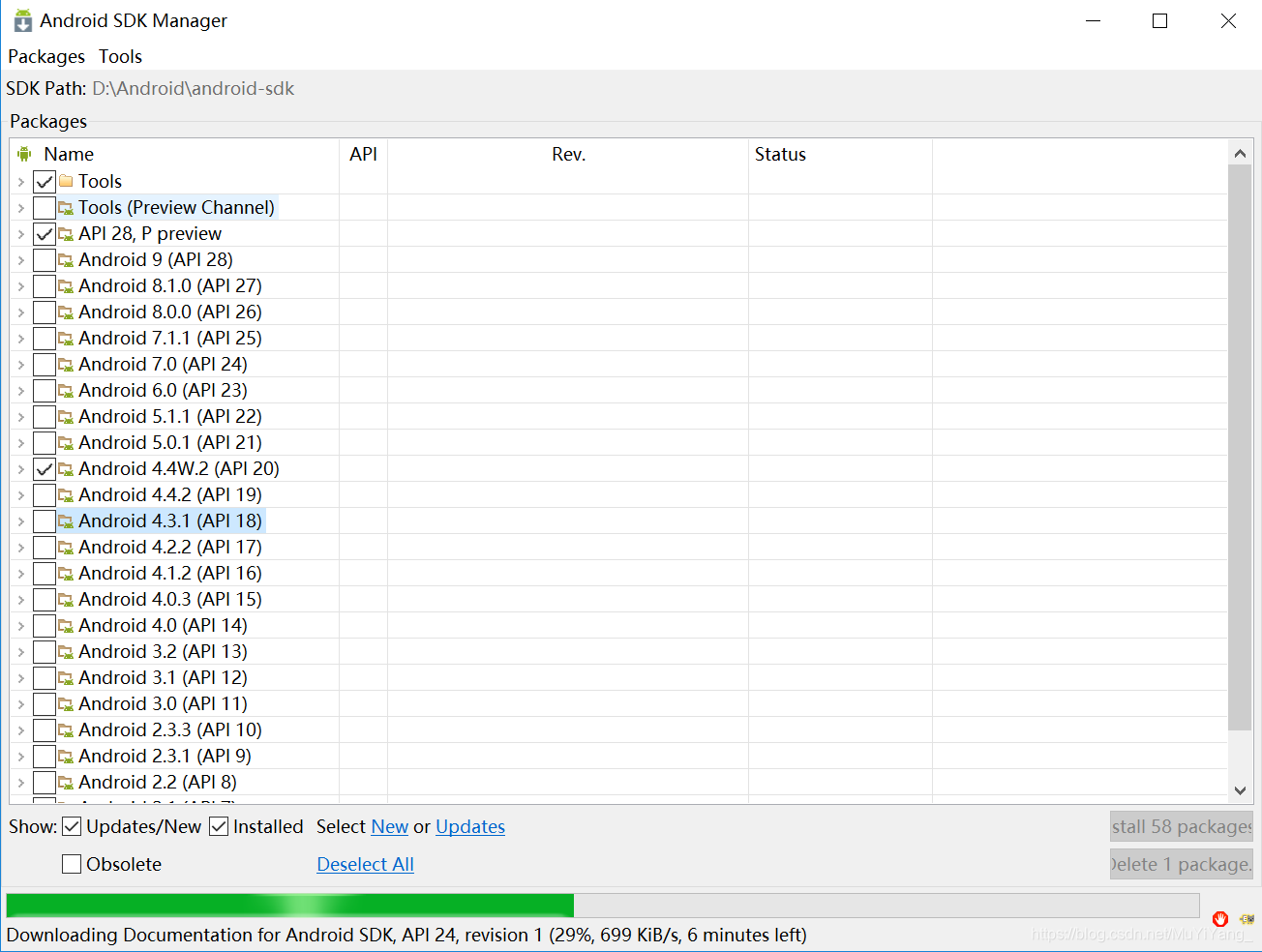The height and width of the screenshot is (952, 1262).
Task: Toggle the Updates/New show checkbox
Action: tap(72, 826)
